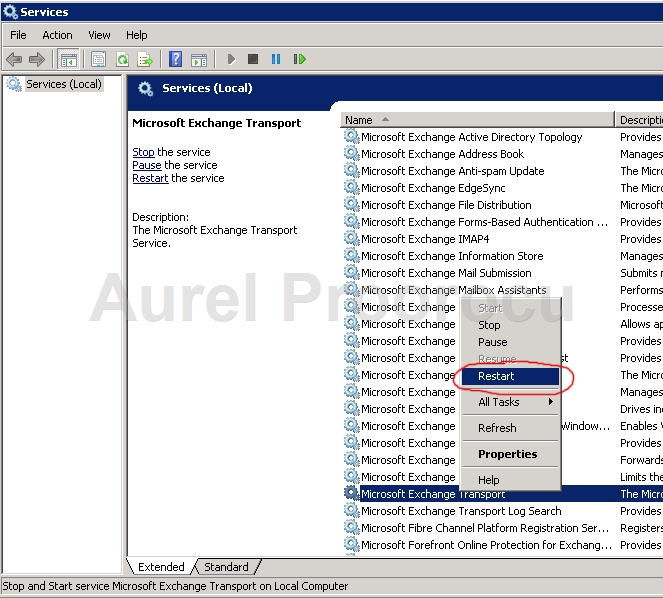663x598 pixels.
Task: Select Microsoft Forefront Online Protection for Exchange row
Action: (486, 545)
